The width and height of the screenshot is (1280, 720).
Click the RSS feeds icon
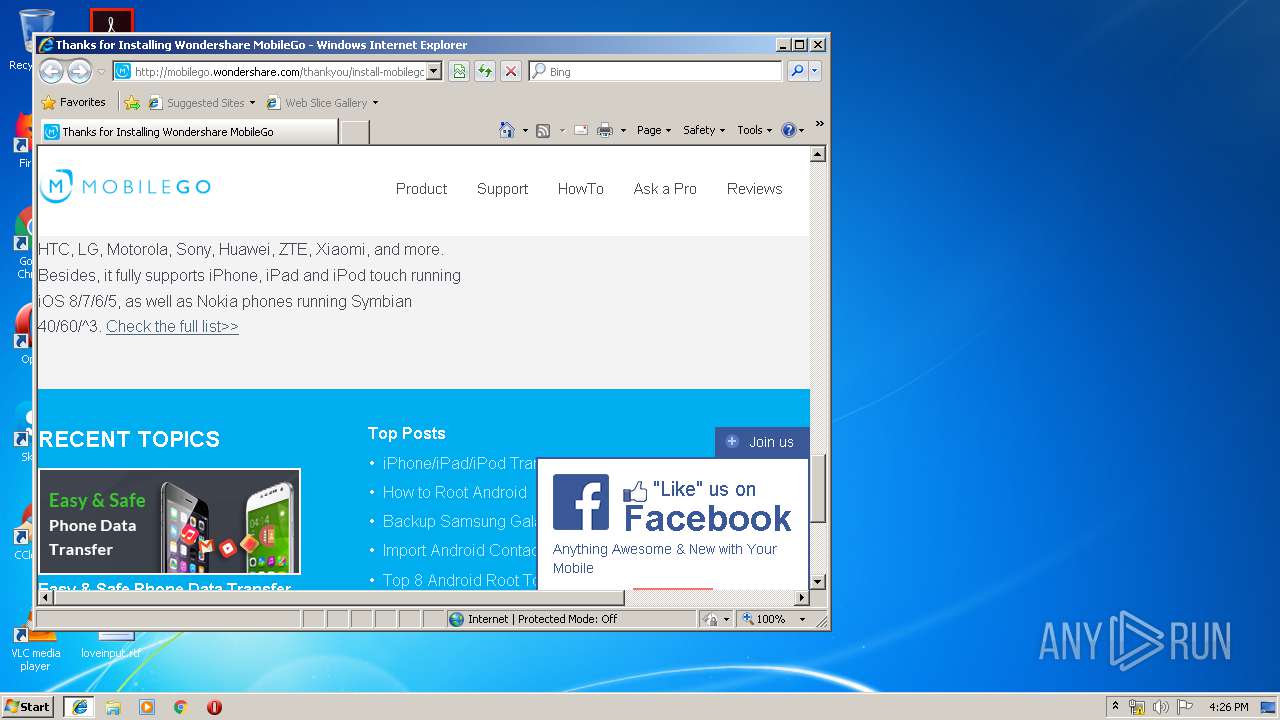click(543, 130)
